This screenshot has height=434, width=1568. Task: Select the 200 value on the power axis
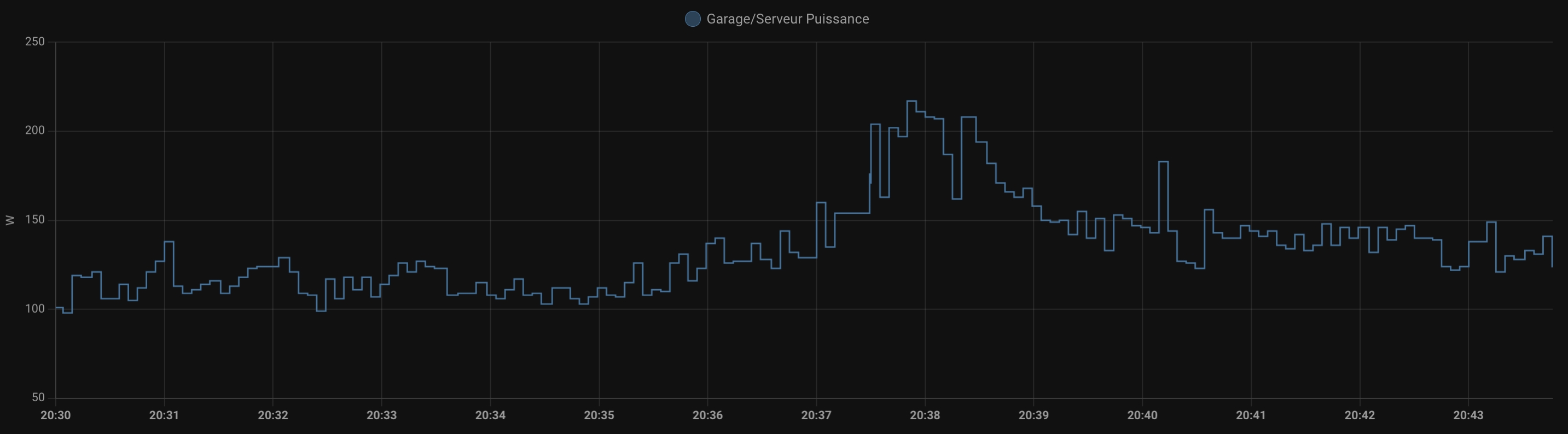tap(34, 131)
